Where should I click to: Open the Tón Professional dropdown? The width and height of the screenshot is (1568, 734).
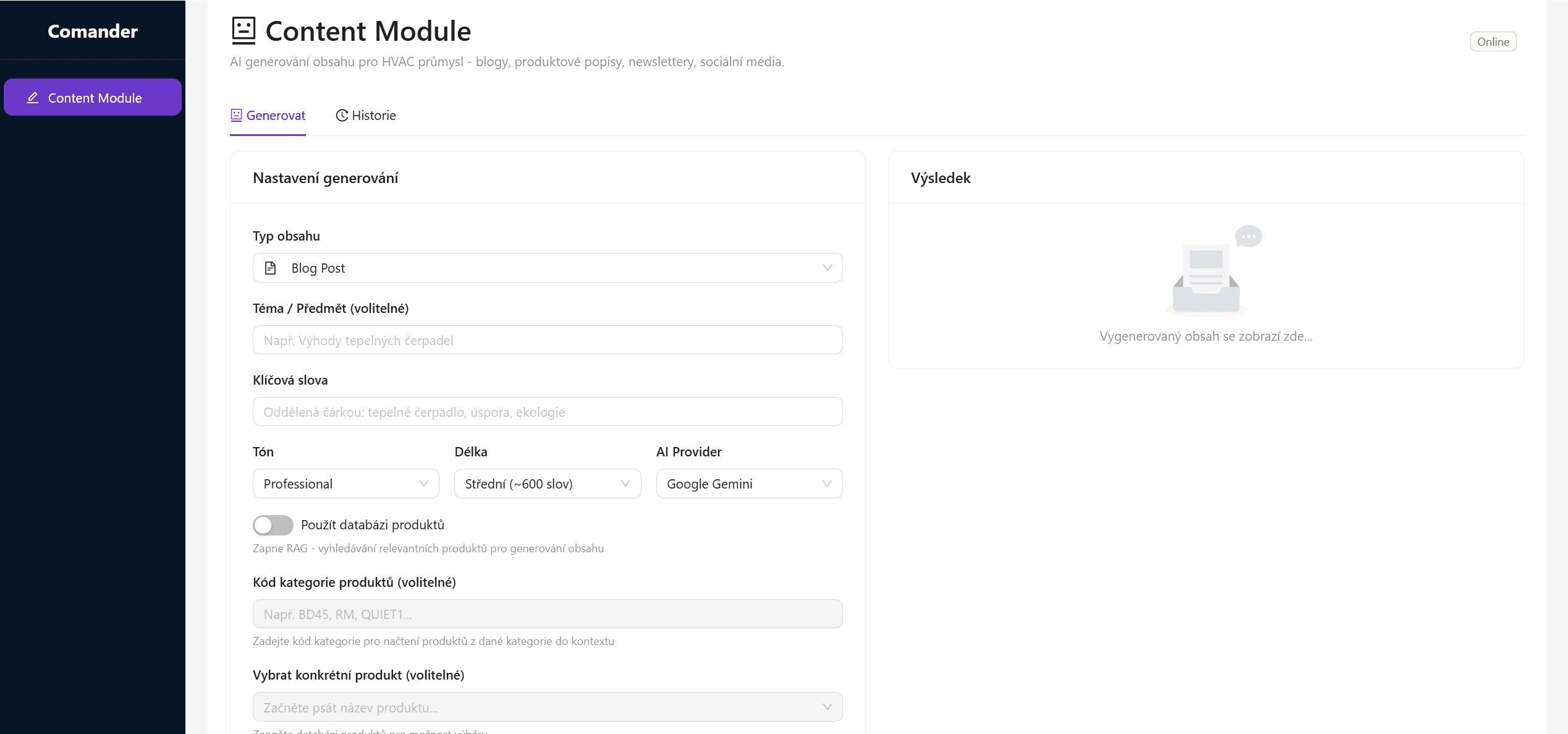(345, 484)
